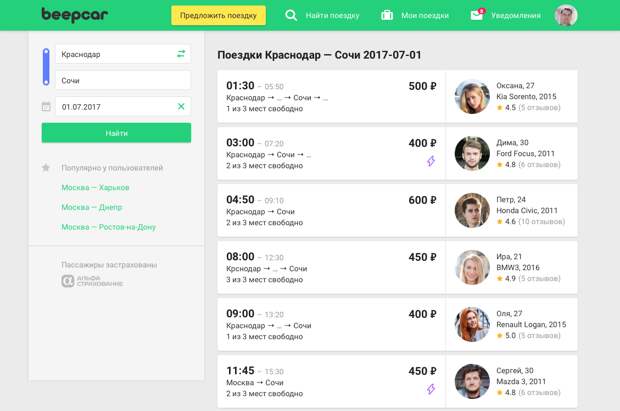Image resolution: width=620 pixels, height=411 pixels.
Task: Open the Мои поездки menu item
Action: click(425, 15)
